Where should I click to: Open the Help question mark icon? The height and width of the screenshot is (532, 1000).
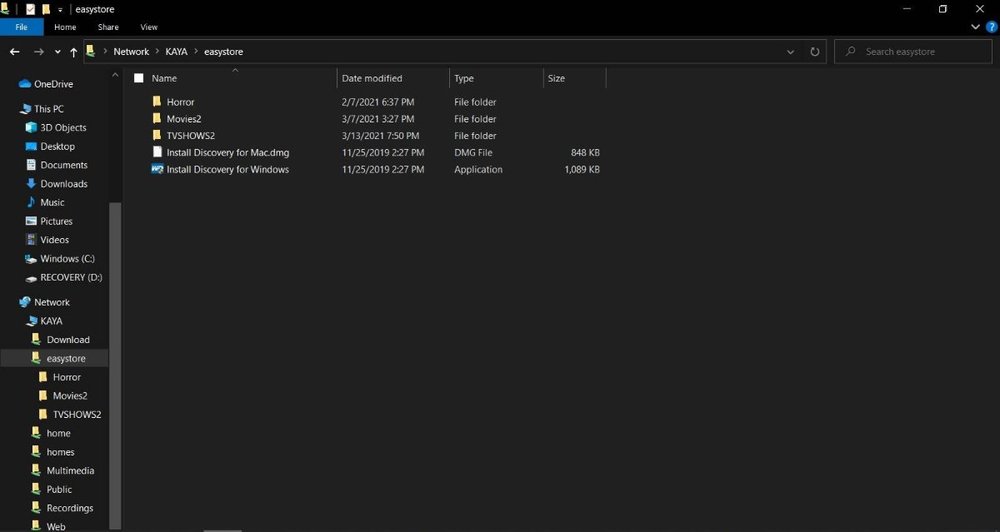pos(991,27)
